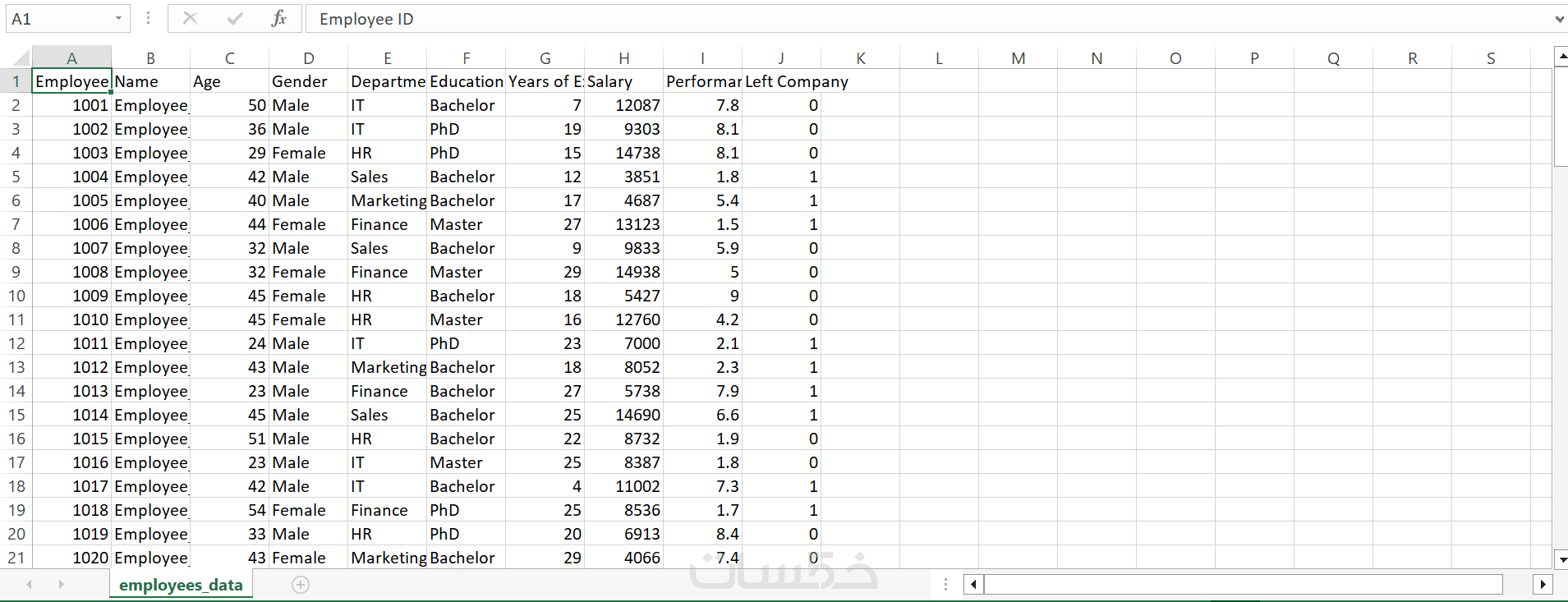Select the salary cell showing 14738
Viewport: 1568px width, 602px height.
(624, 153)
